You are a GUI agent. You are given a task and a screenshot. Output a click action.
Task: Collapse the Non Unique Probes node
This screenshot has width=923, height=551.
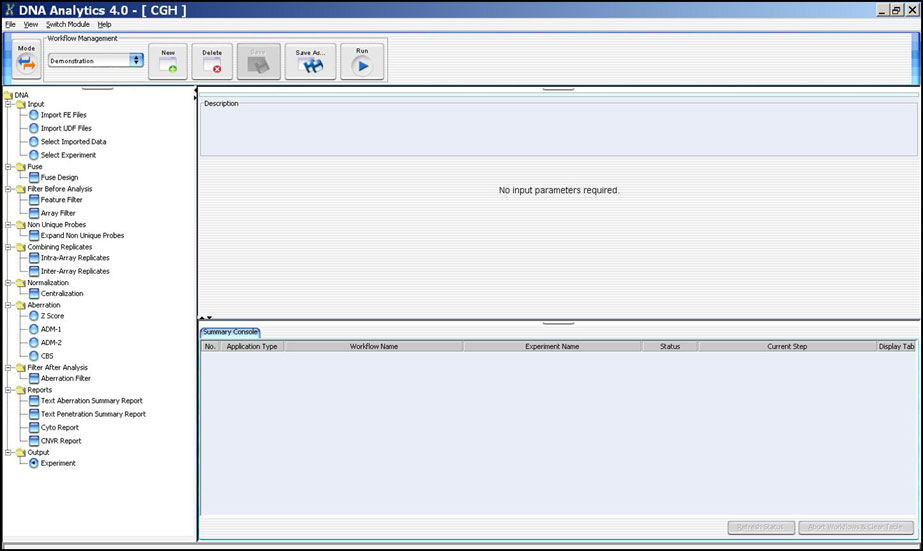(x=8, y=224)
